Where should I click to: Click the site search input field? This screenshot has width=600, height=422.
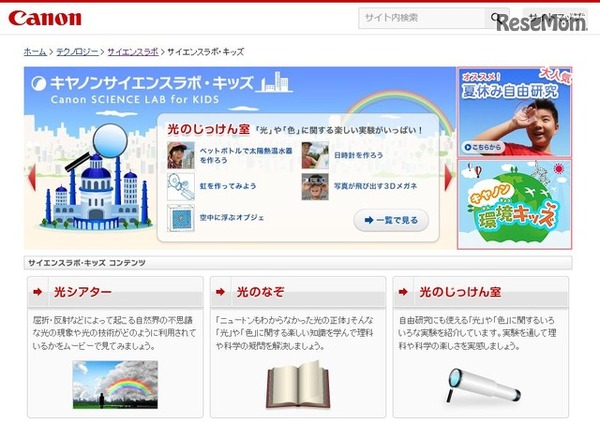coord(421,18)
